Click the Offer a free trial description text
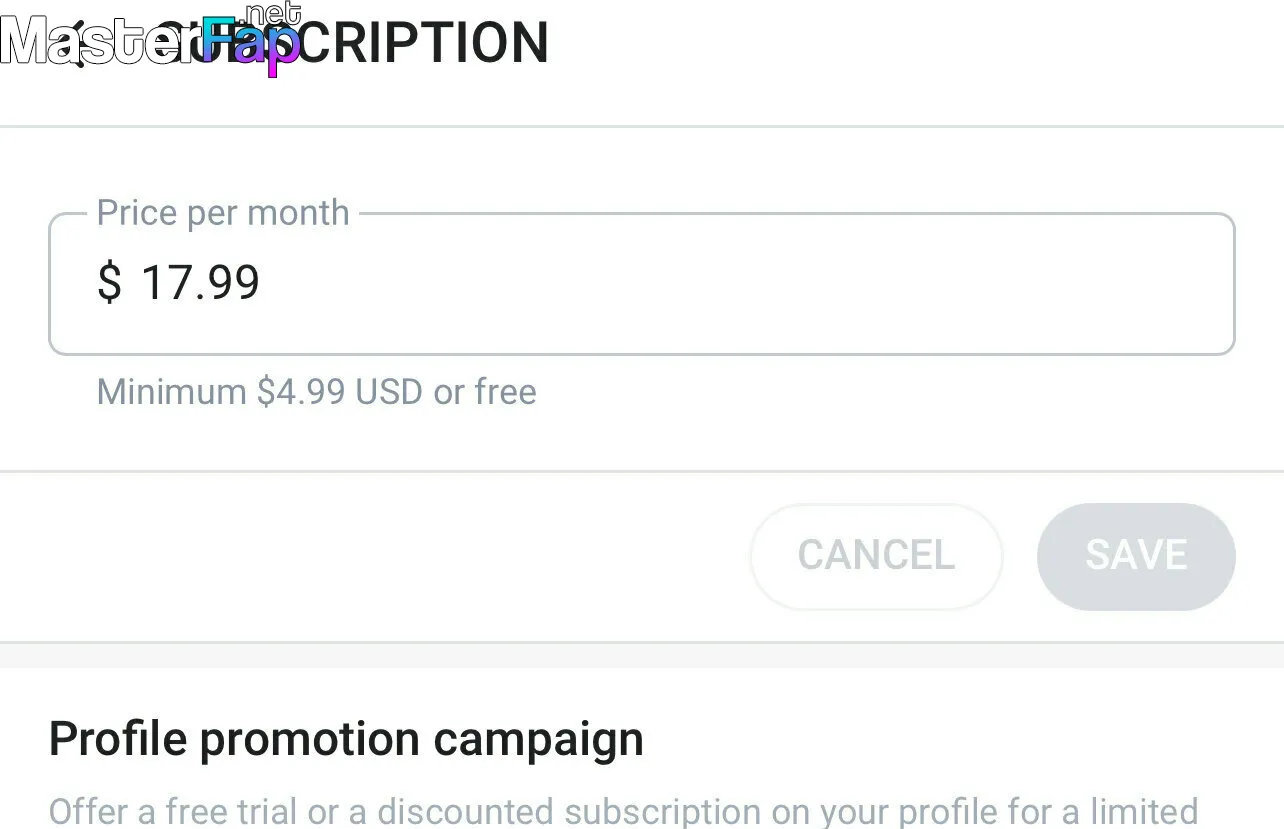Viewport: 1284px width, 829px height. point(623,810)
